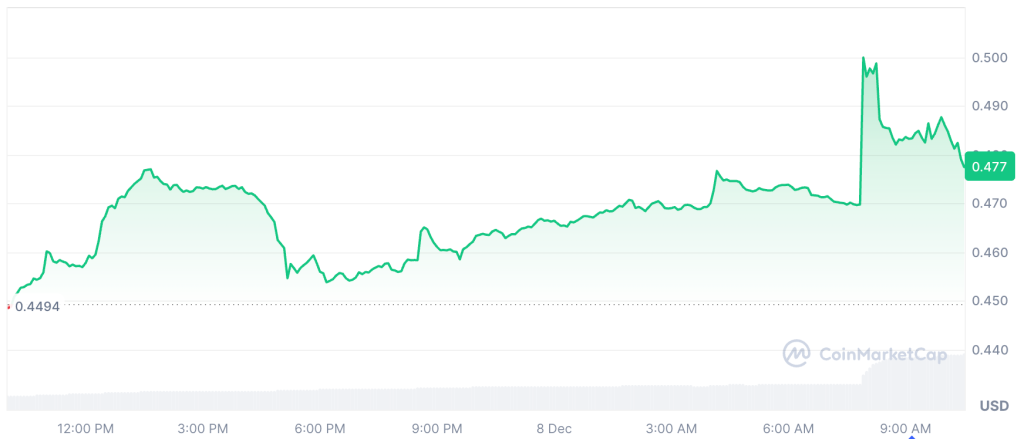Click the 3:00 AM time axis label
This screenshot has width=1024, height=439.
pos(671,428)
